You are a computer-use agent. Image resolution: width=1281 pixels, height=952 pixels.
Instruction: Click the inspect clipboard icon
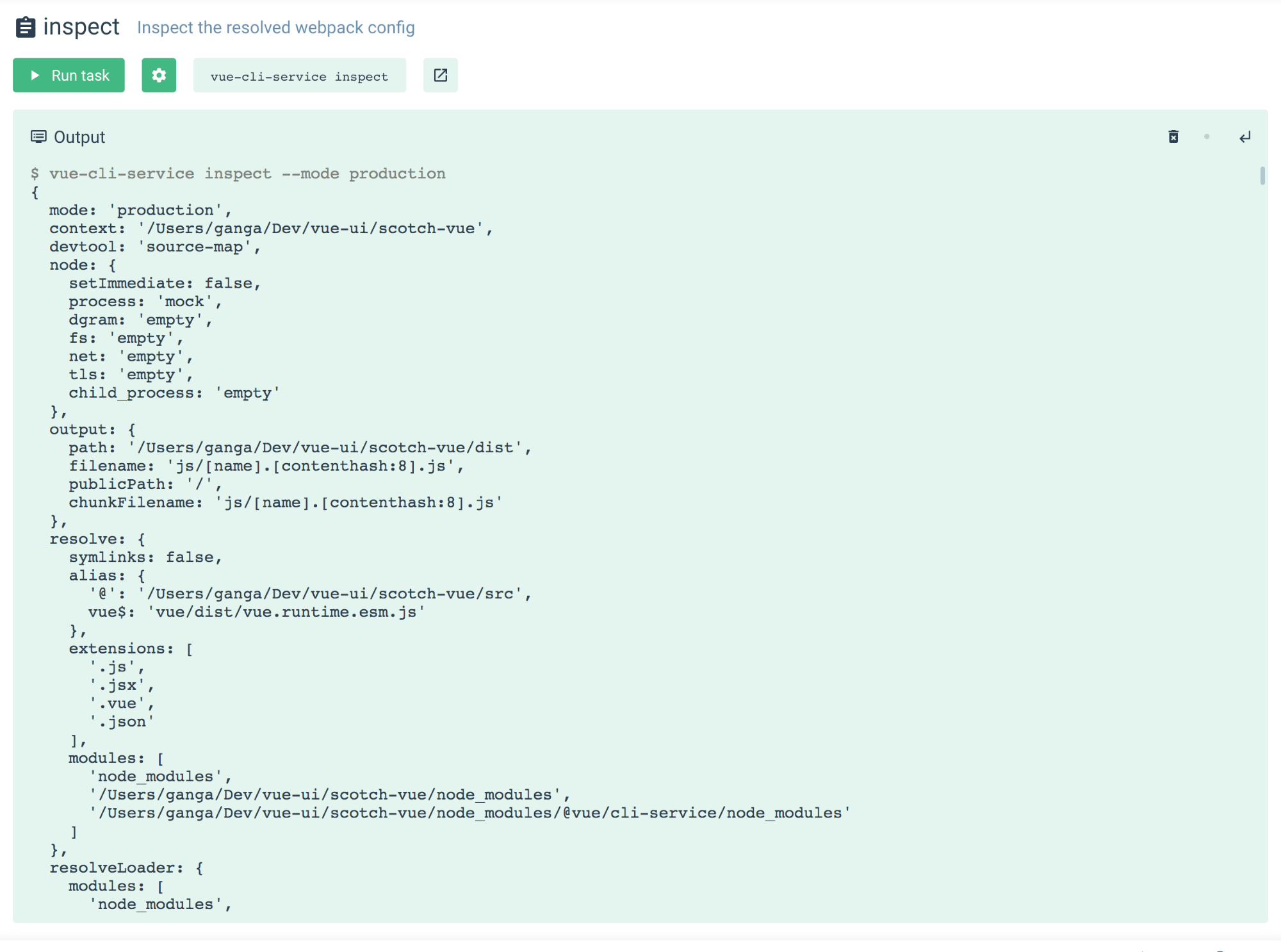(x=25, y=27)
